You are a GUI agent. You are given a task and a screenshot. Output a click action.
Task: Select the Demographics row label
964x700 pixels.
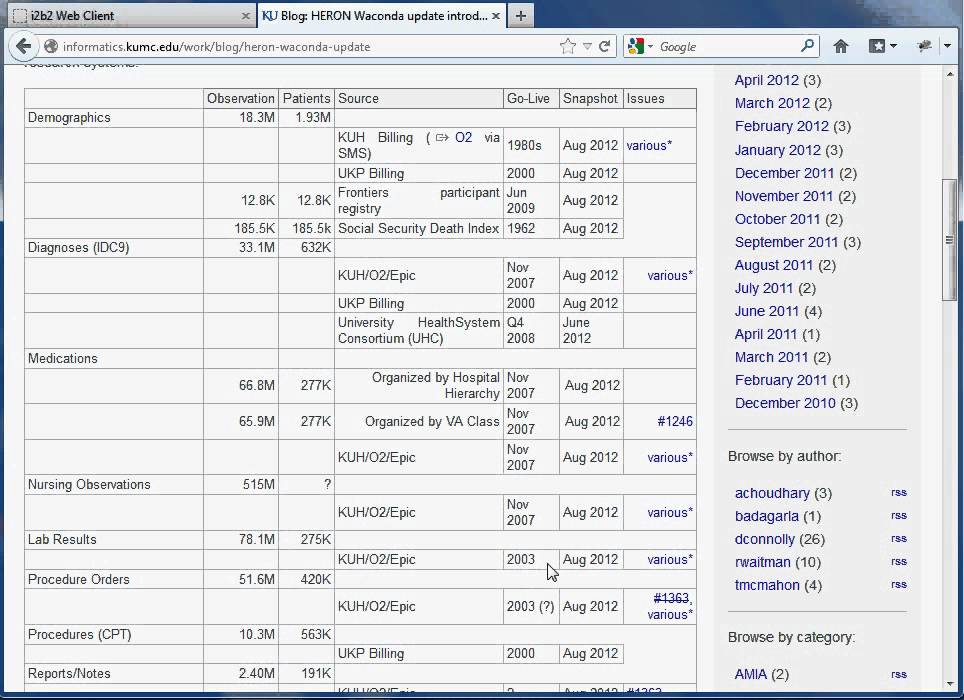click(x=69, y=118)
